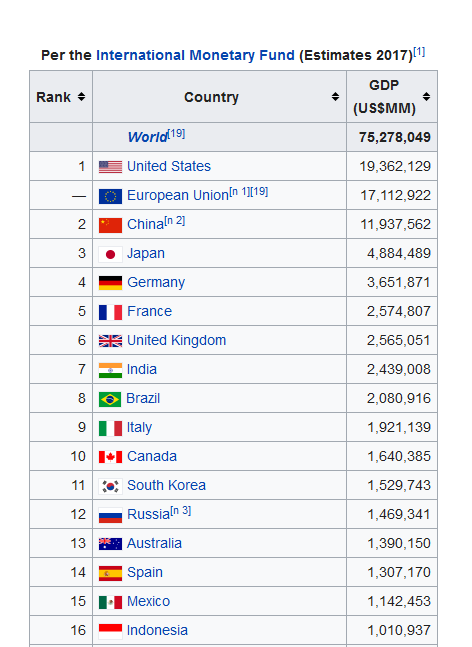The height and width of the screenshot is (647, 472).
Task: Click the Australia flag icon
Action: [110, 544]
